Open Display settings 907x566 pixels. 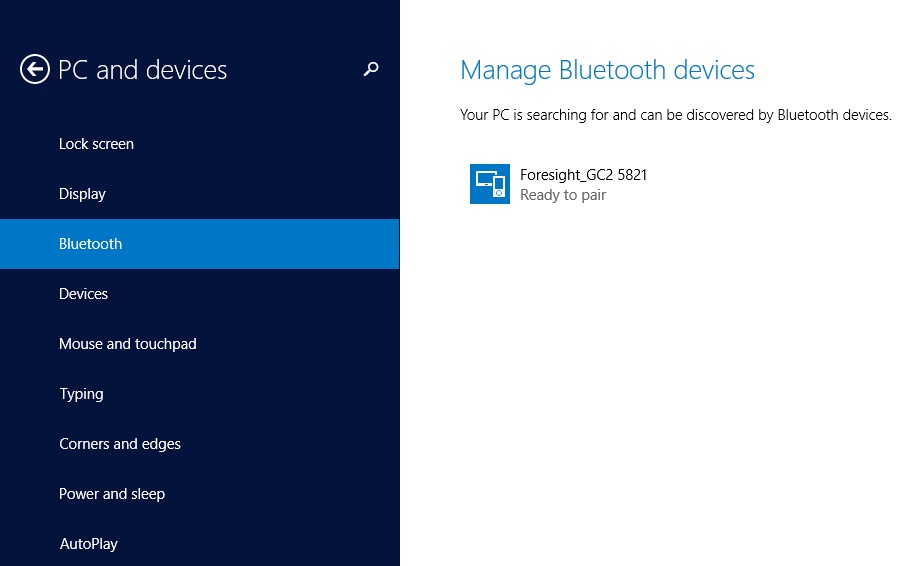pyautogui.click(x=200, y=194)
